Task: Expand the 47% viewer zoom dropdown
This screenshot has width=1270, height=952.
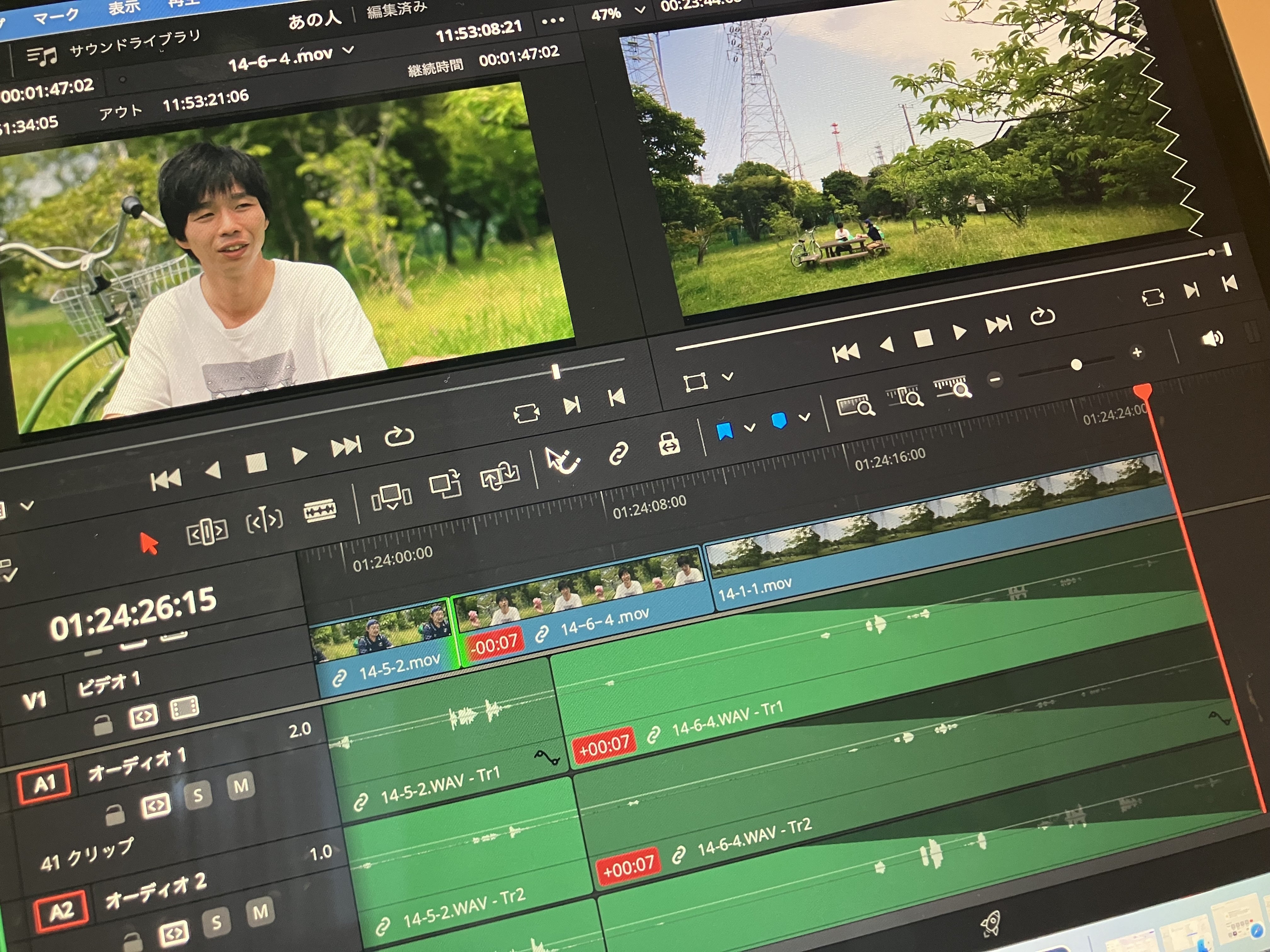Action: pyautogui.click(x=640, y=10)
